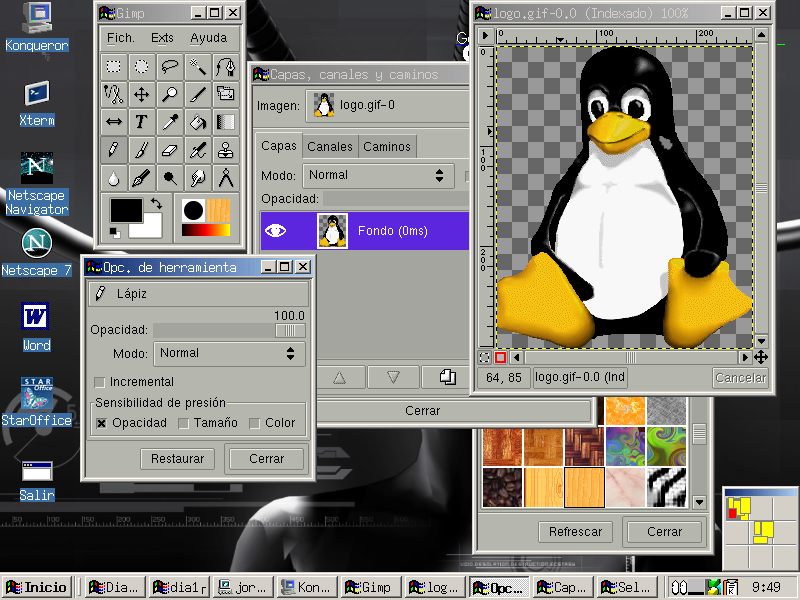Viewport: 800px width, 600px height.
Task: Select the Rectangle Select tool
Action: [114, 66]
